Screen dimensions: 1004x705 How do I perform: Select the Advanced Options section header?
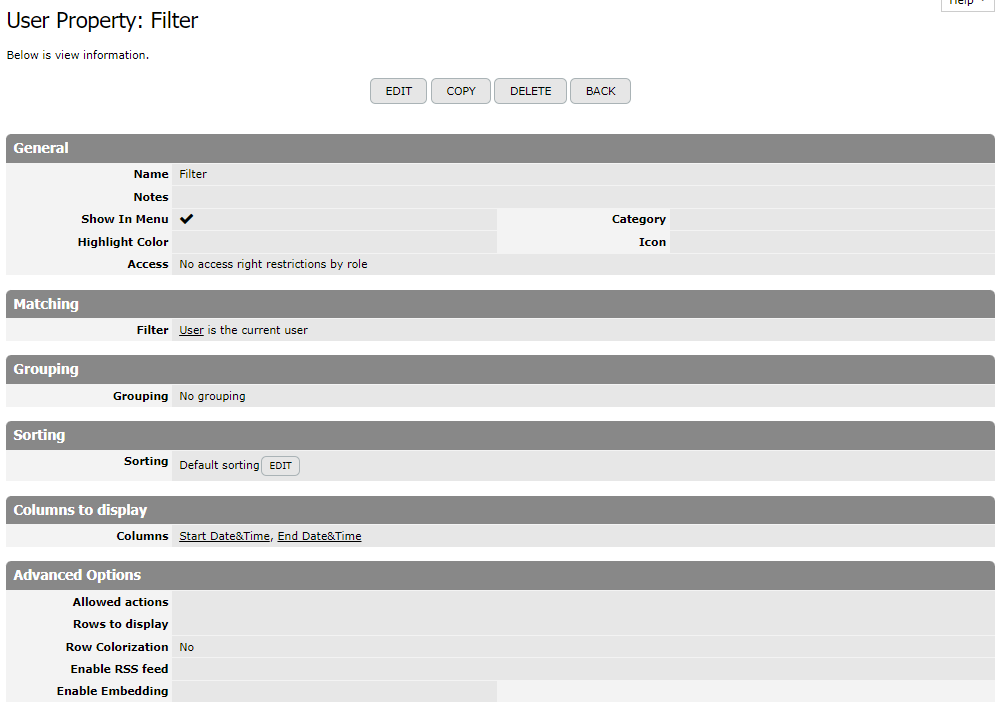point(77,575)
